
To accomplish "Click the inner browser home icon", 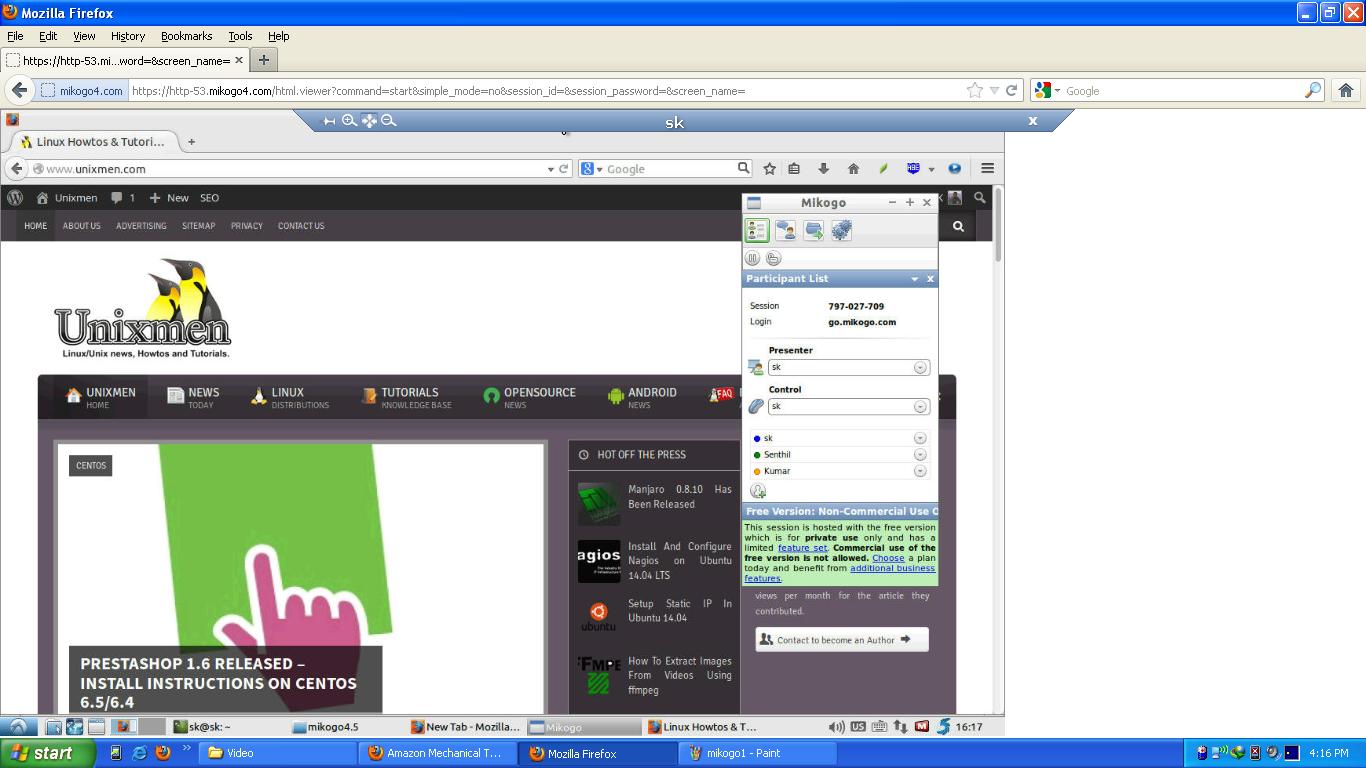I will pyautogui.click(x=853, y=169).
